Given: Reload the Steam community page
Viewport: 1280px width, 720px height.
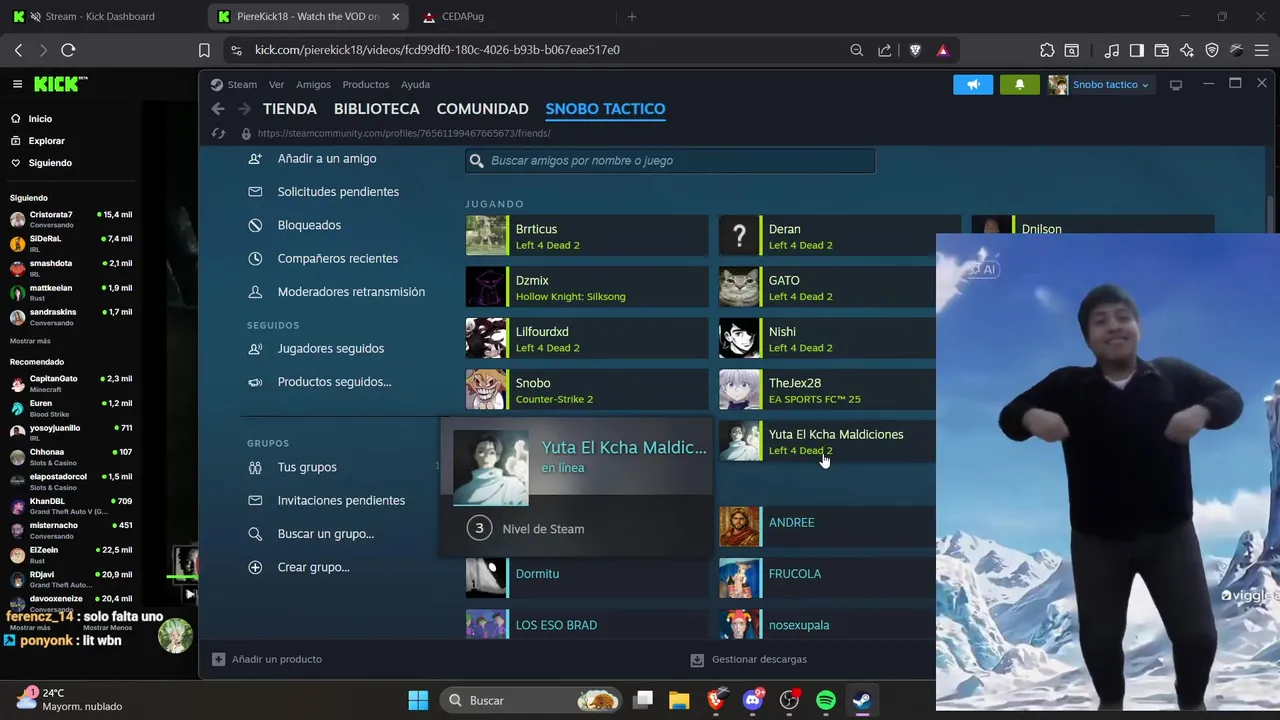Looking at the screenshot, I should (219, 133).
